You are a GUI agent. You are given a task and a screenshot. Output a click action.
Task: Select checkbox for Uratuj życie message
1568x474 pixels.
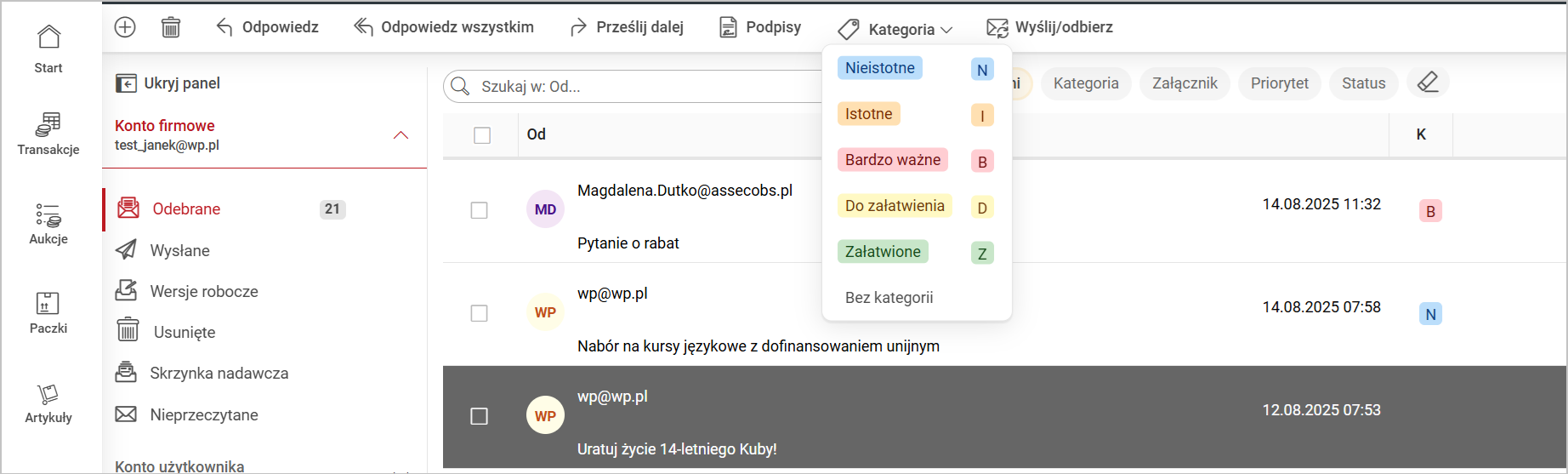(480, 416)
